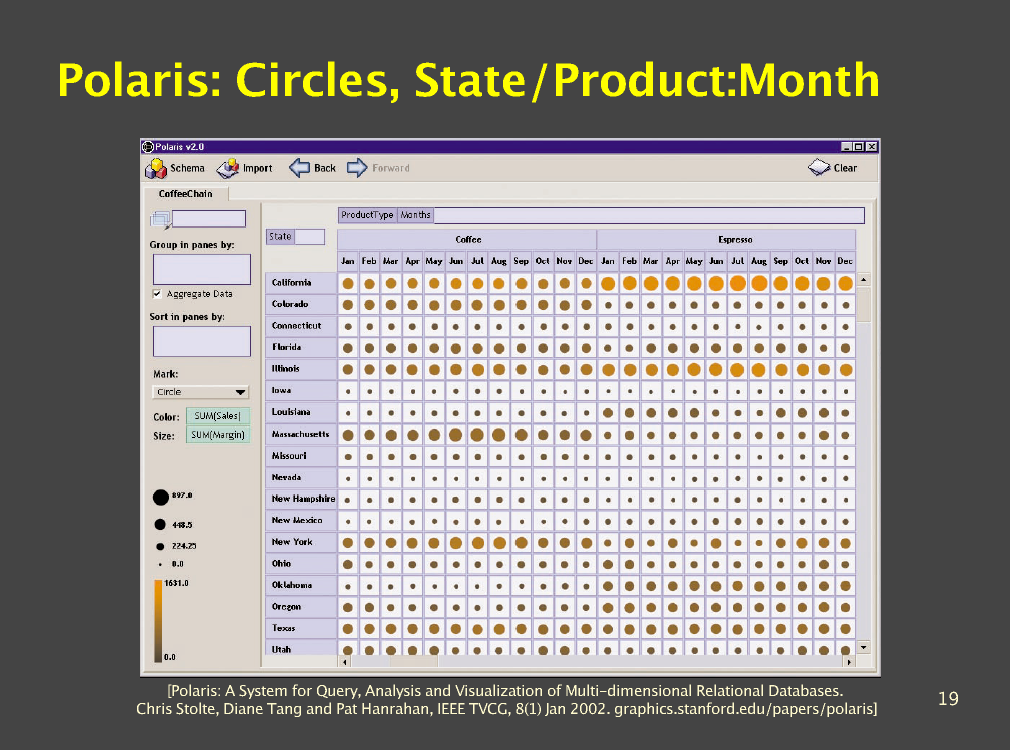Click the layers icon above Group in panes
Viewport: 1010px width, 750px height.
click(160, 220)
